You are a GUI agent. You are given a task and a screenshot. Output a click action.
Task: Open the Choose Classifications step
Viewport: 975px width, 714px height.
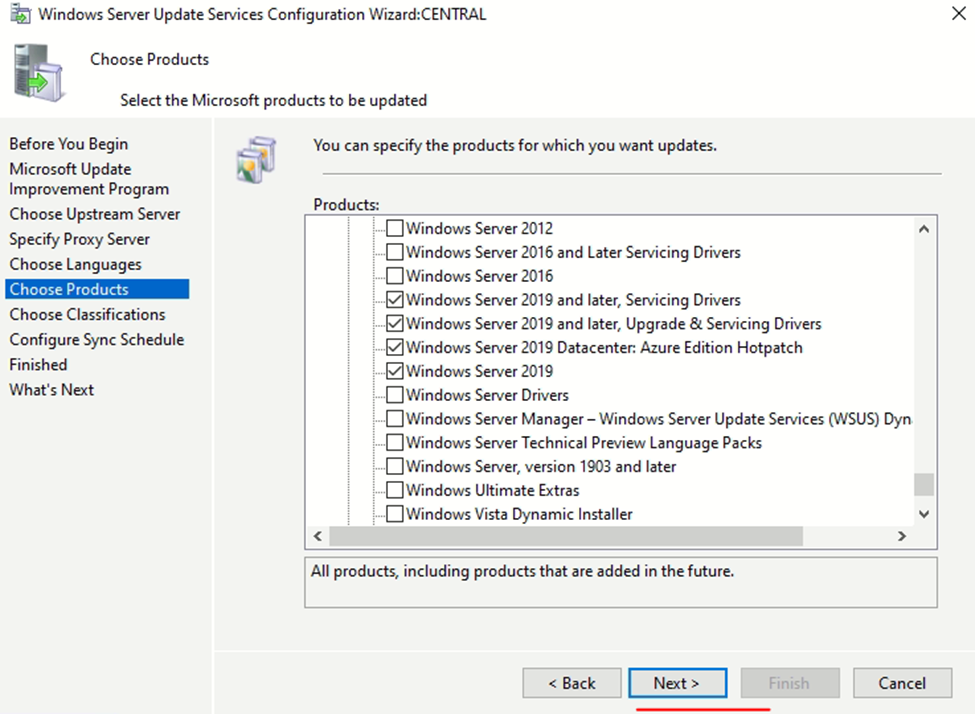pos(87,314)
